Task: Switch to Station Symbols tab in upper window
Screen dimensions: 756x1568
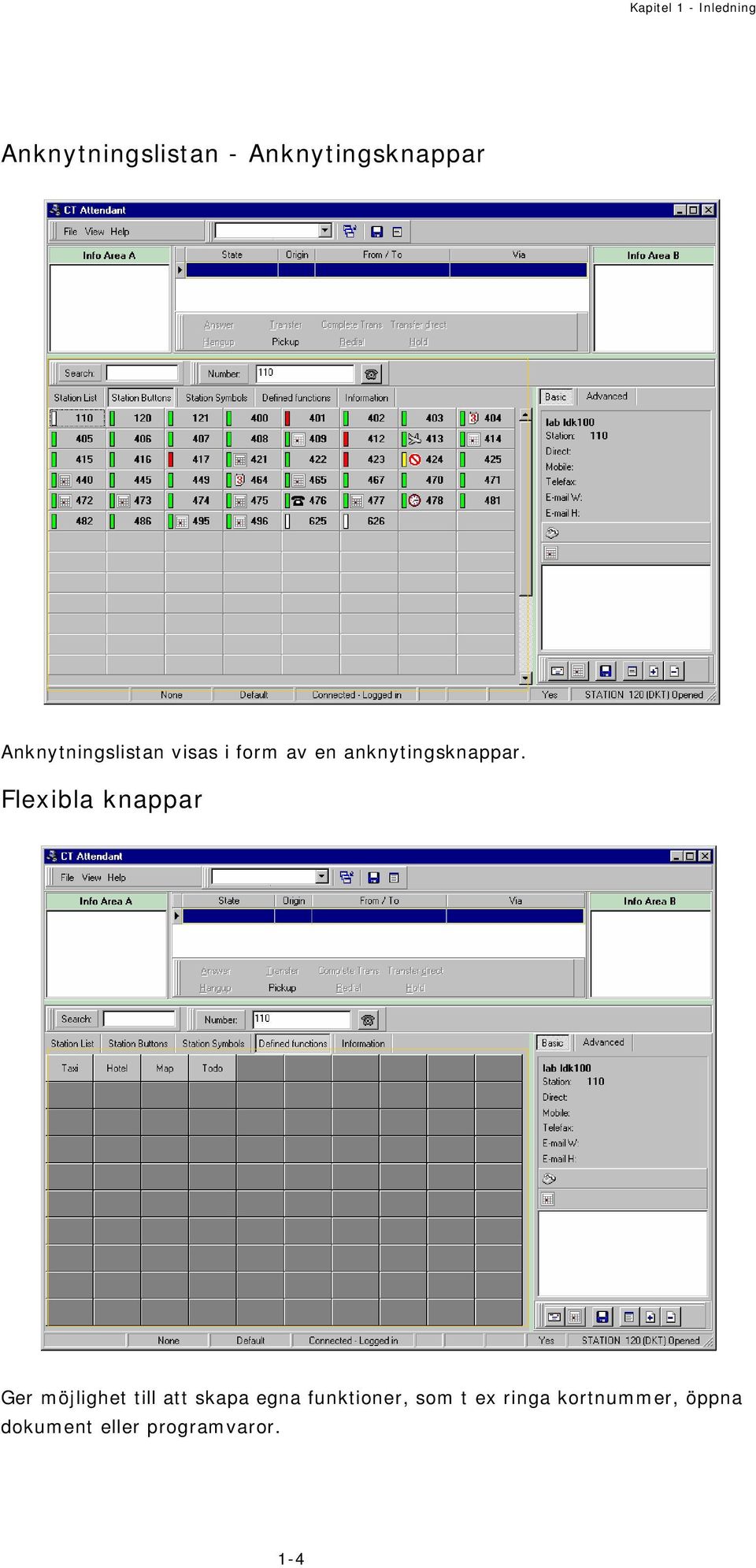Action: [x=217, y=398]
